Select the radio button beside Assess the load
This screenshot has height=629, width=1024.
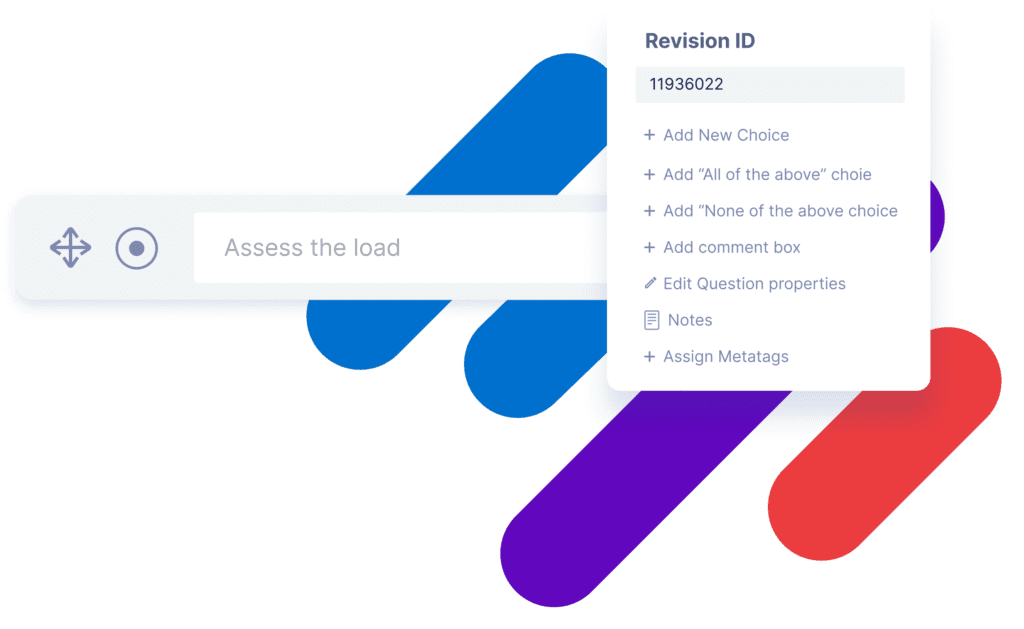137,248
